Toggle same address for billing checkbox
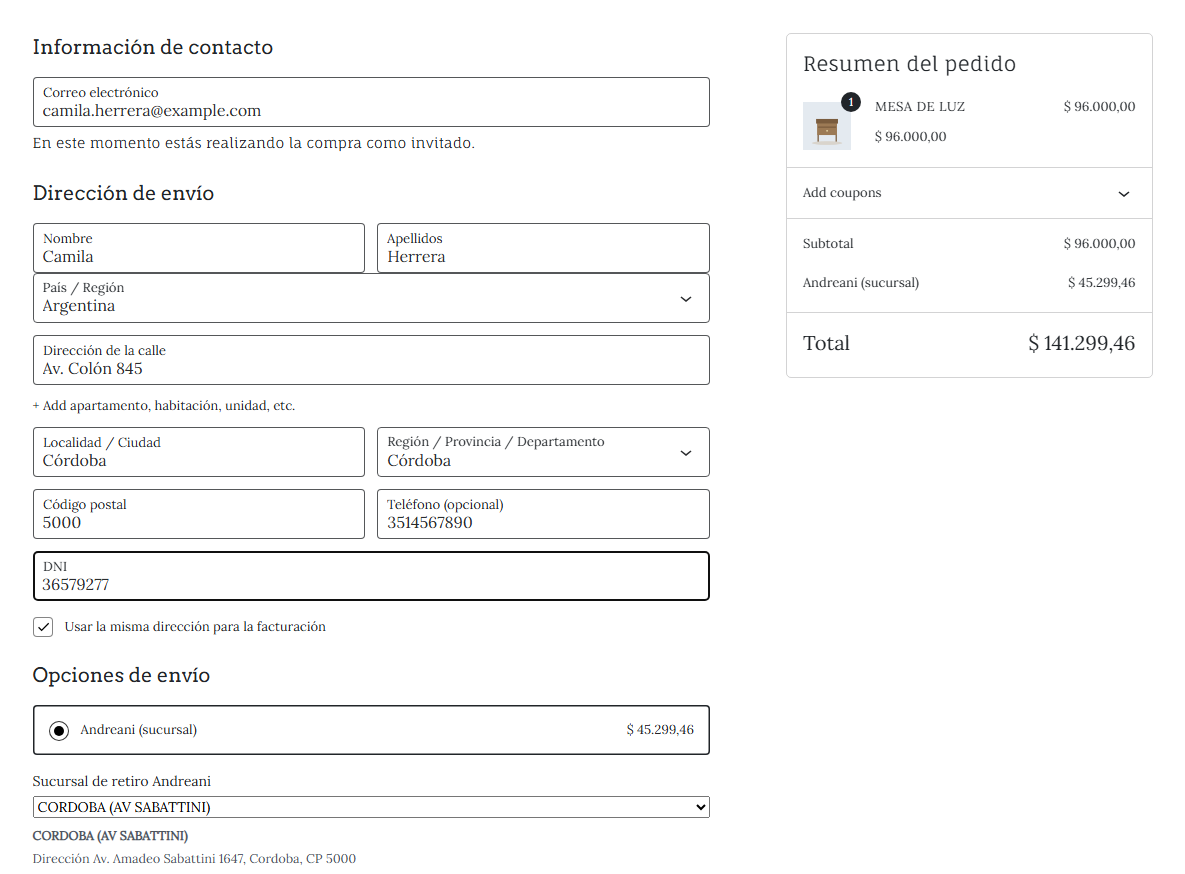1185x874 pixels. 43,627
